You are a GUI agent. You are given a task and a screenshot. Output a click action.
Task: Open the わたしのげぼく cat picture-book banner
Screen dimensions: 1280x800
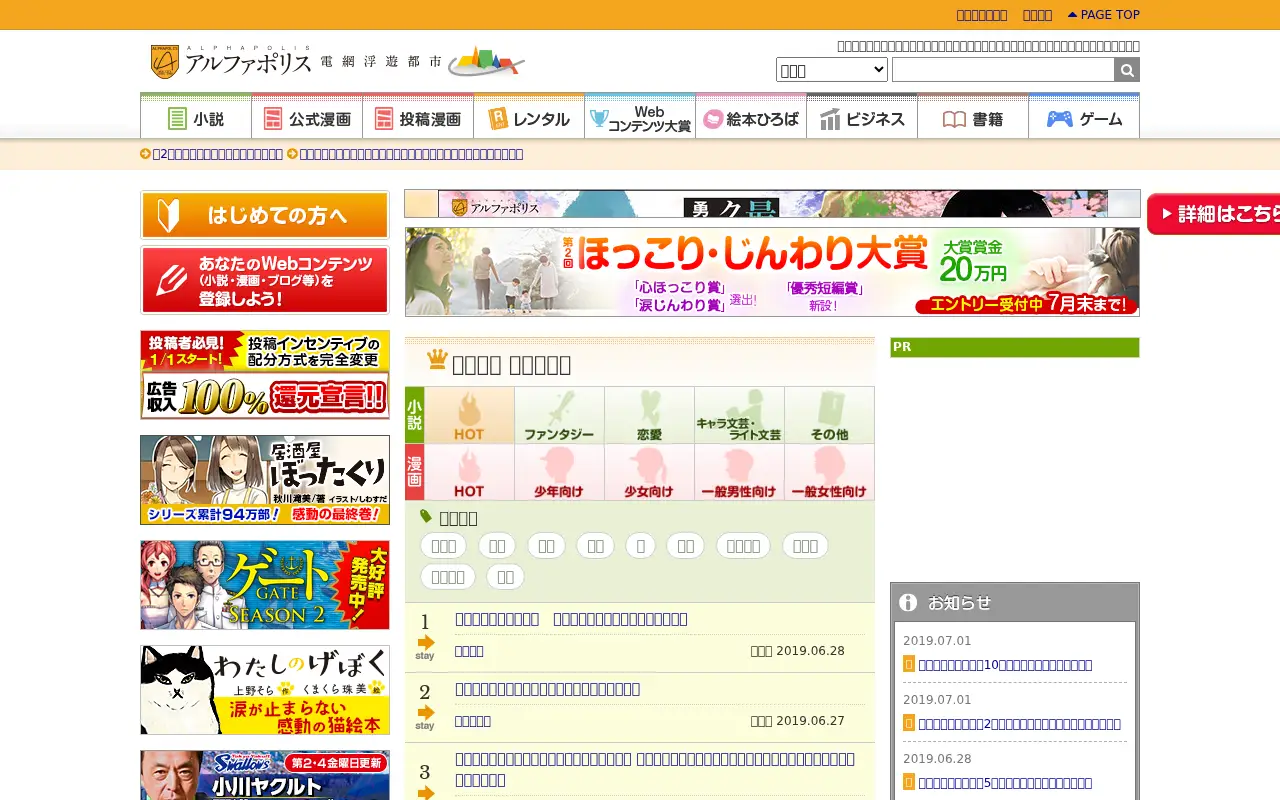click(x=265, y=690)
